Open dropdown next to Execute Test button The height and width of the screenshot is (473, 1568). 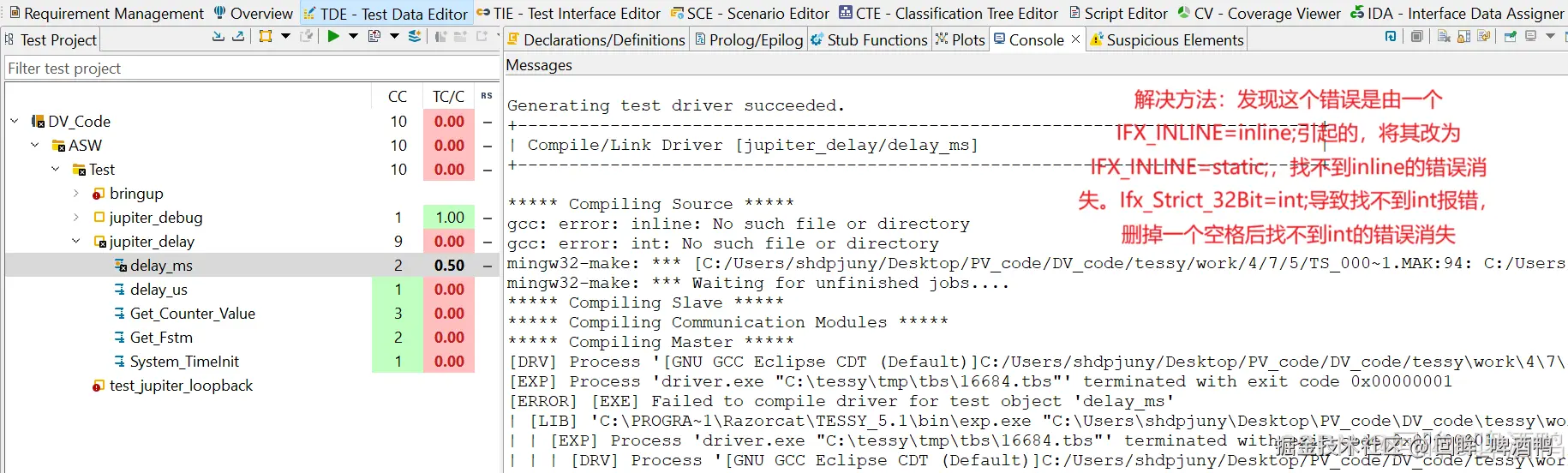click(353, 36)
